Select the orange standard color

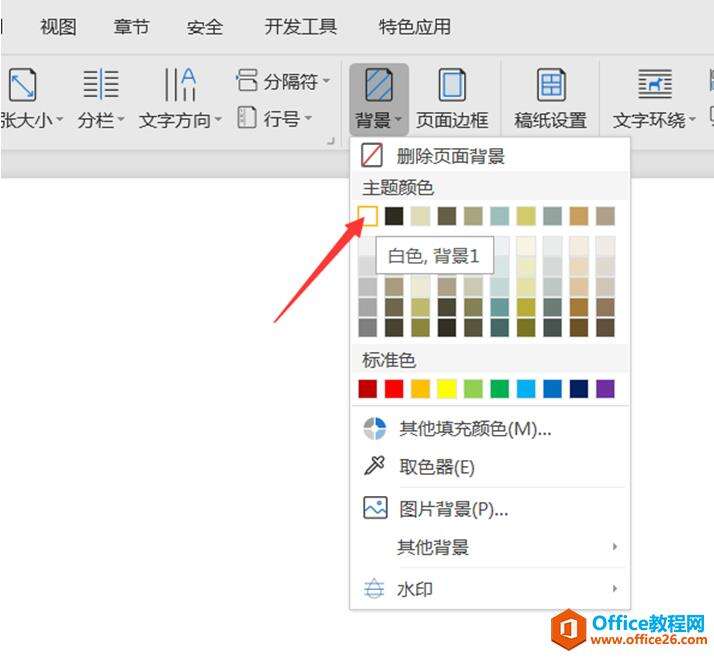coord(420,389)
